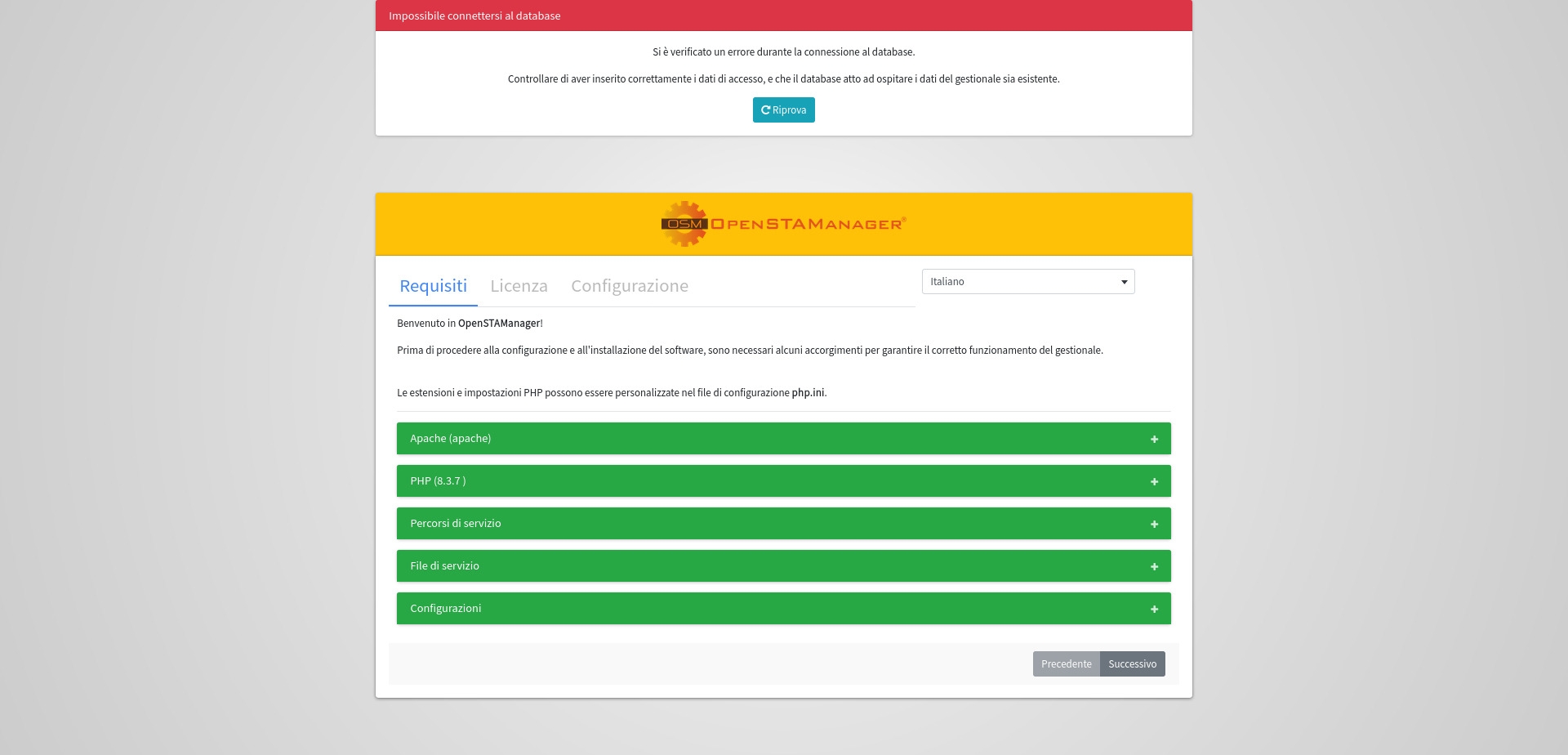
Task: Expand the Configurazioni section title
Action: click(x=445, y=609)
